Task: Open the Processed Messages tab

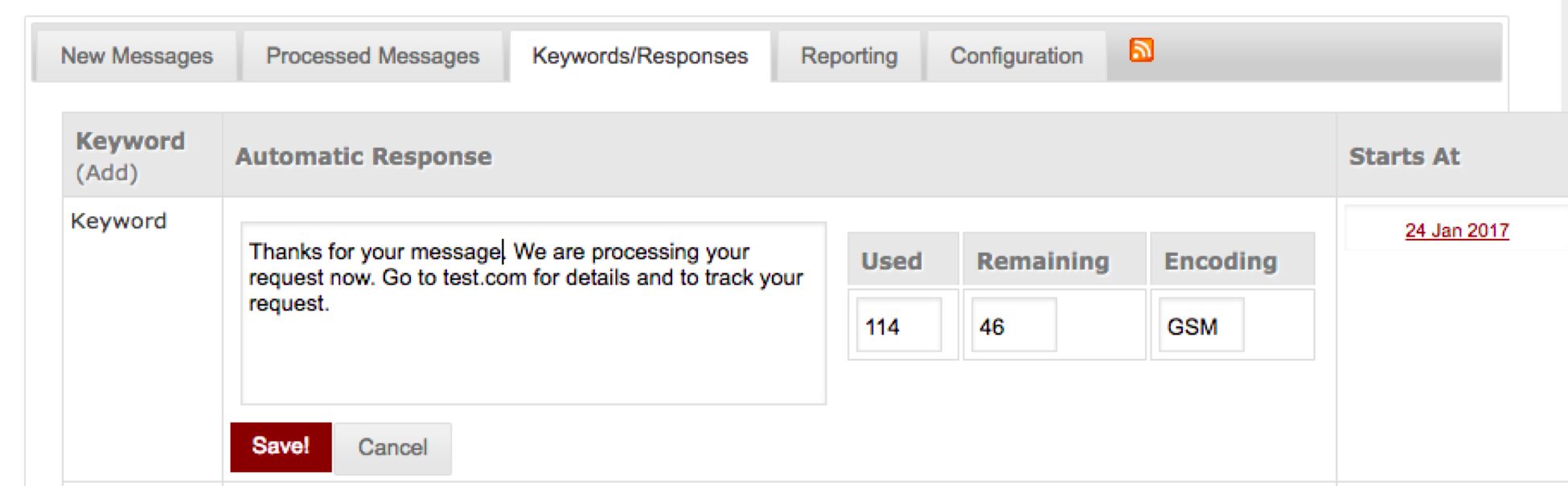Action: 372,56
